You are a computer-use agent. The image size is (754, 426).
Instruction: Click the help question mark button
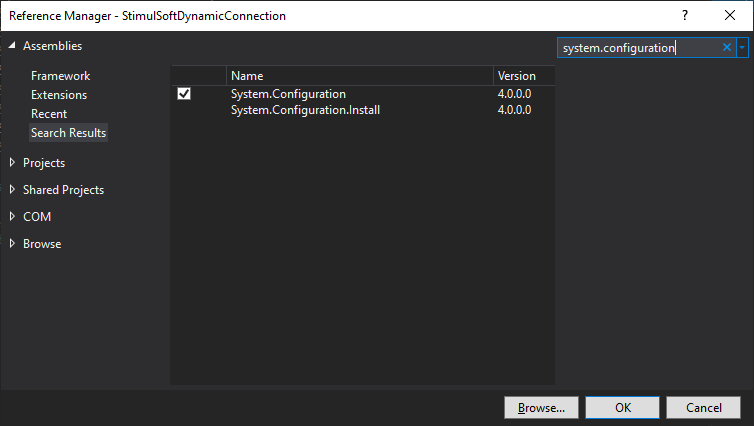pos(685,15)
